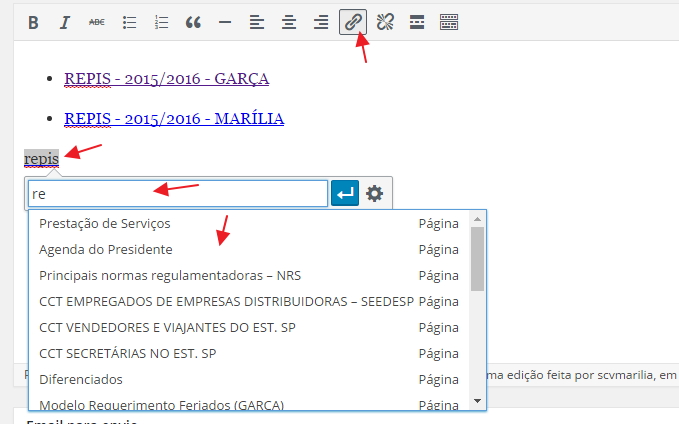Select CCT EMPREGADOS DE EMPRESAS DISTRIBUIDORAS suggestion
This screenshot has height=424, width=679.
click(x=249, y=301)
